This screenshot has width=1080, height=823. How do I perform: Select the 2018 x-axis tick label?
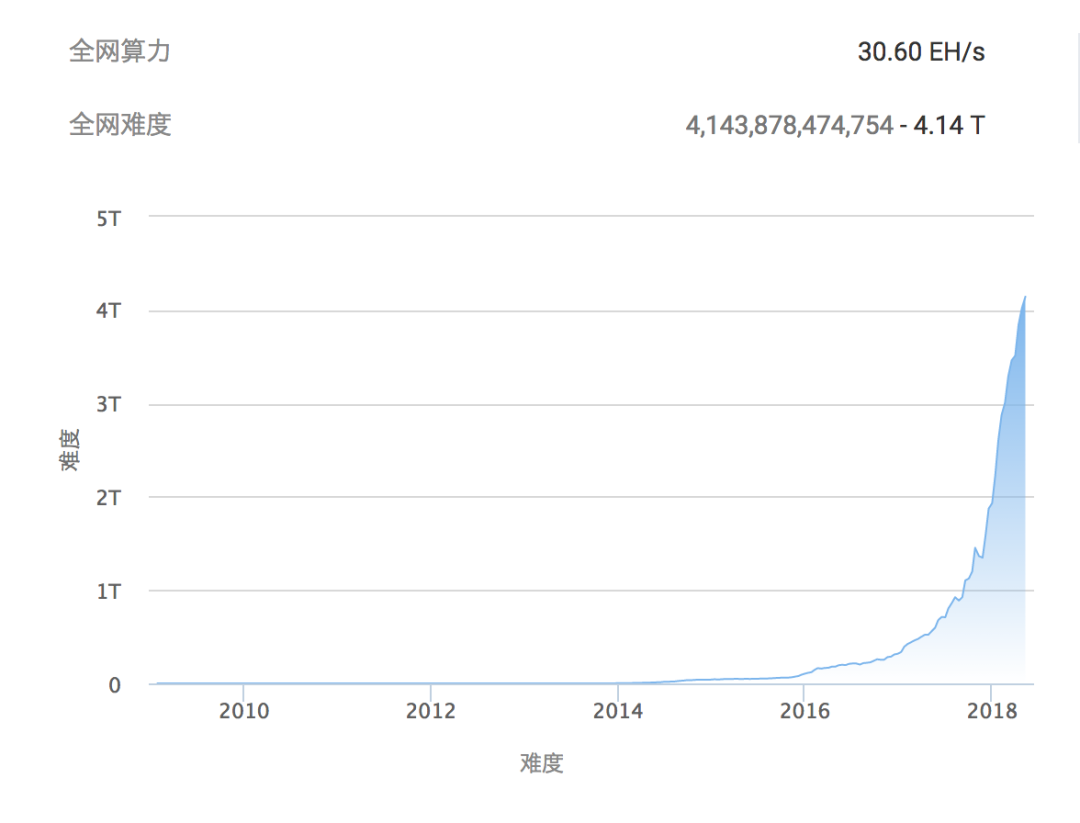[x=991, y=711]
